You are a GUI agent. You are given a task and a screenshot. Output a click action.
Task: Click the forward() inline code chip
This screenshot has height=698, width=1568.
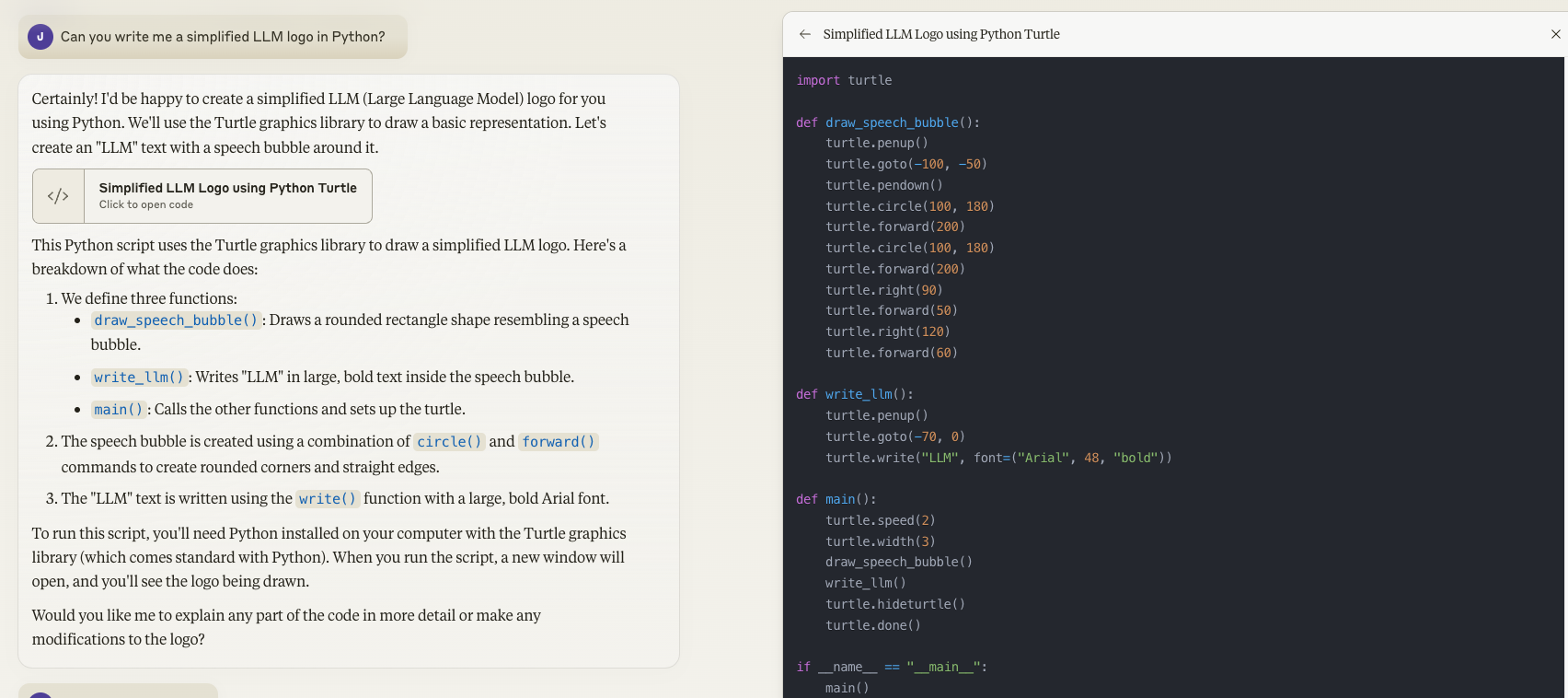pyautogui.click(x=558, y=442)
